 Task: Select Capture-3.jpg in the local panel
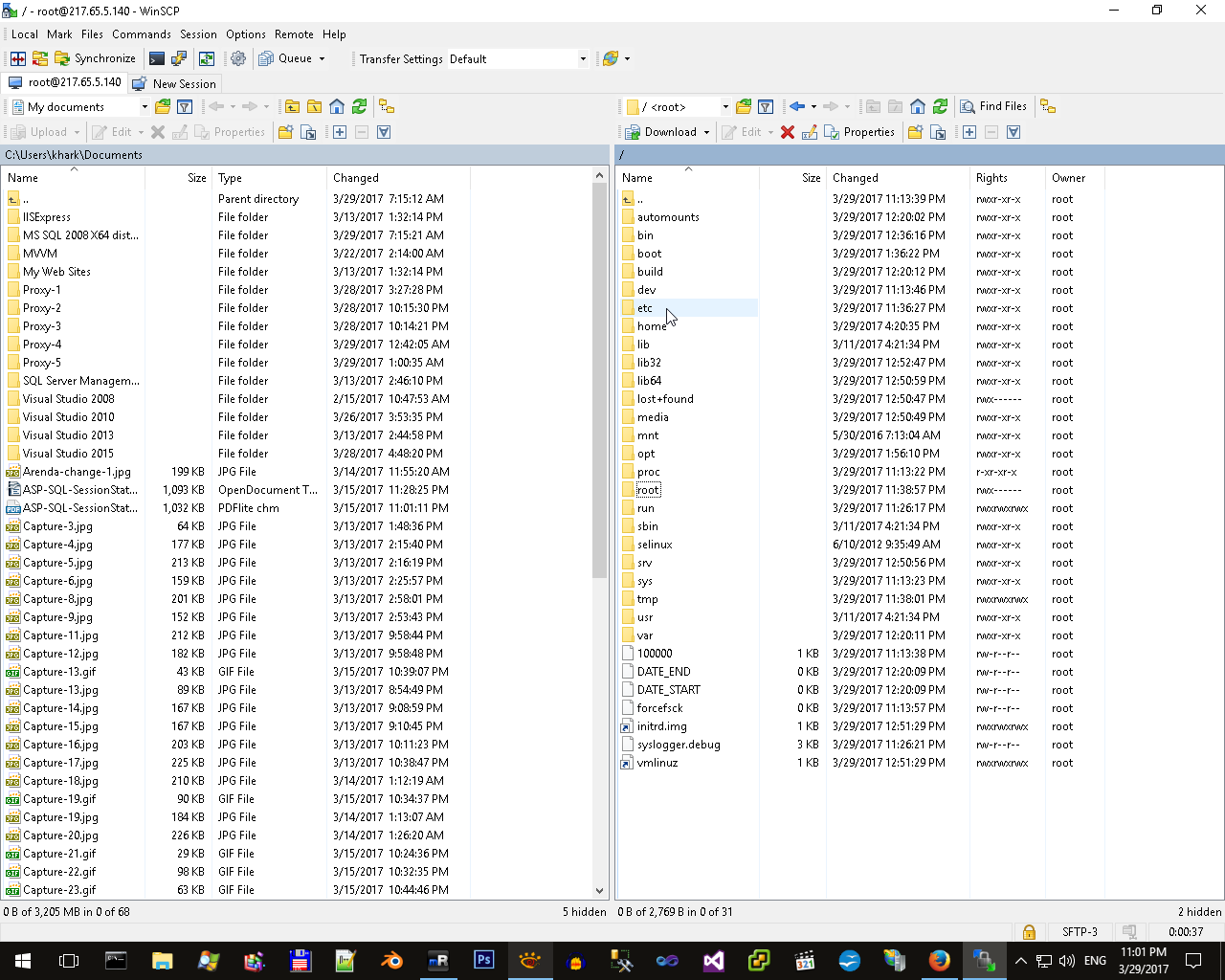click(x=57, y=526)
